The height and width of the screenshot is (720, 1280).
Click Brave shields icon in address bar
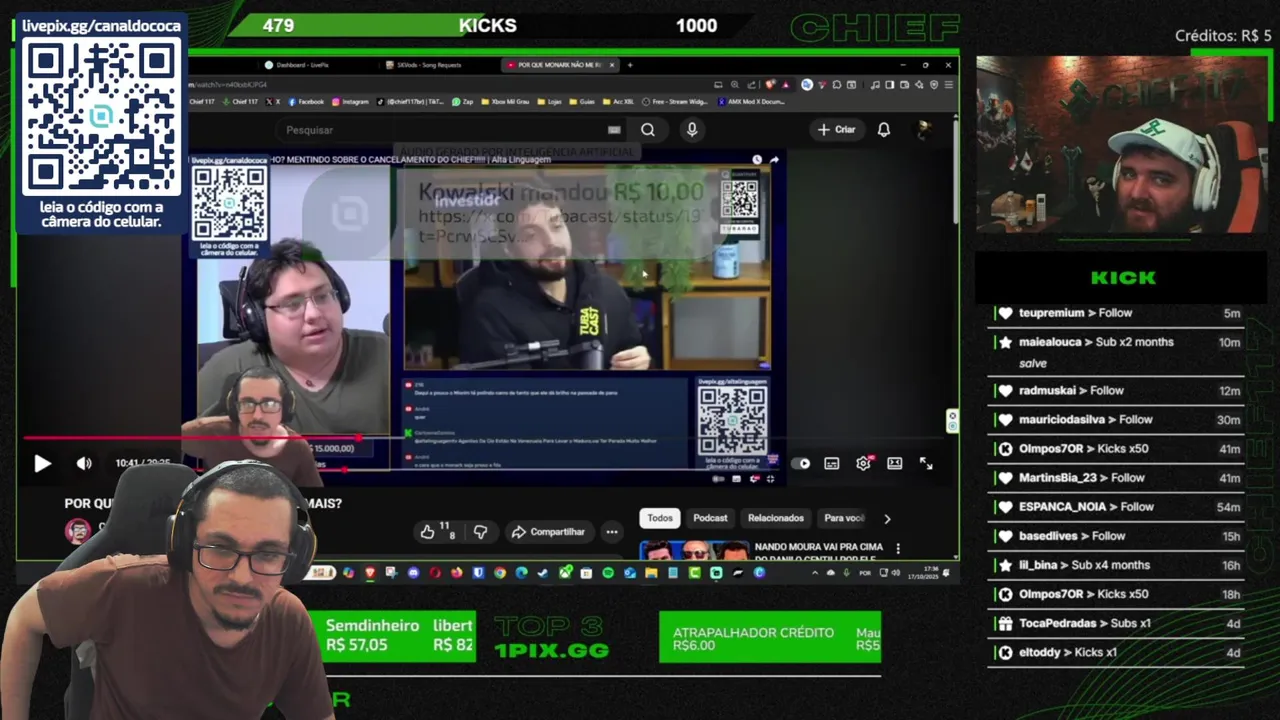(x=770, y=85)
